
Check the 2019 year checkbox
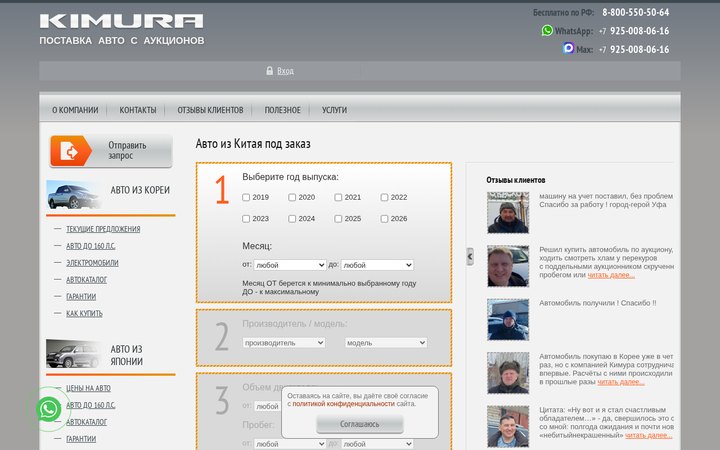[x=246, y=197]
